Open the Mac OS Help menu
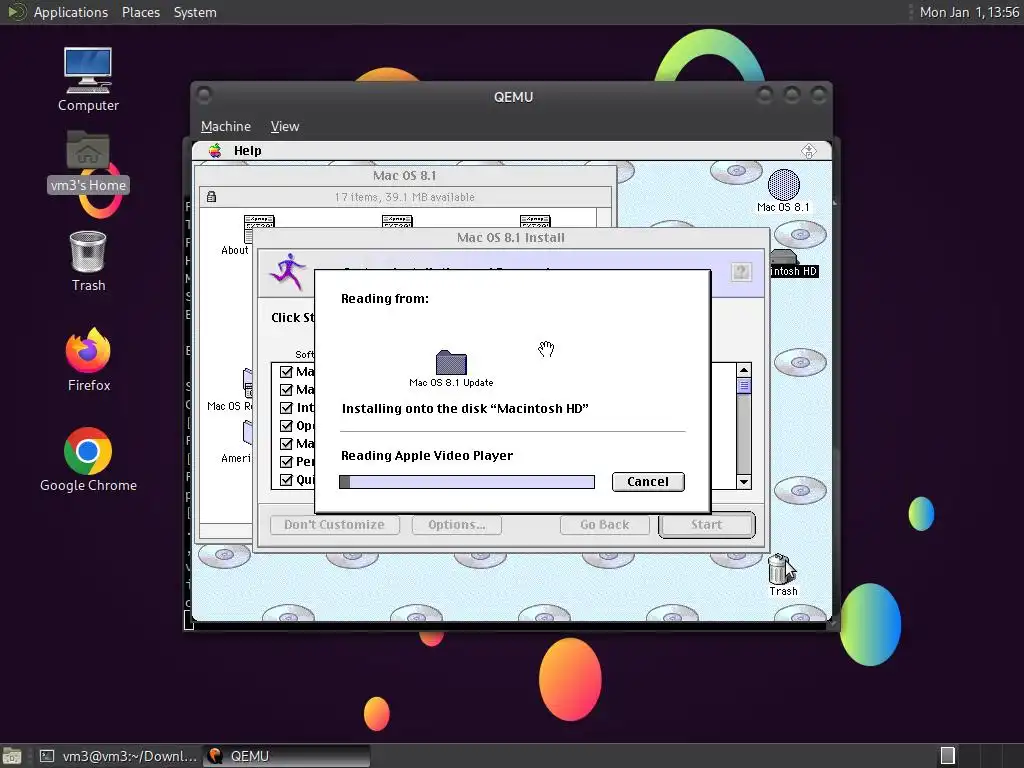The width and height of the screenshot is (1024, 768). click(248, 151)
